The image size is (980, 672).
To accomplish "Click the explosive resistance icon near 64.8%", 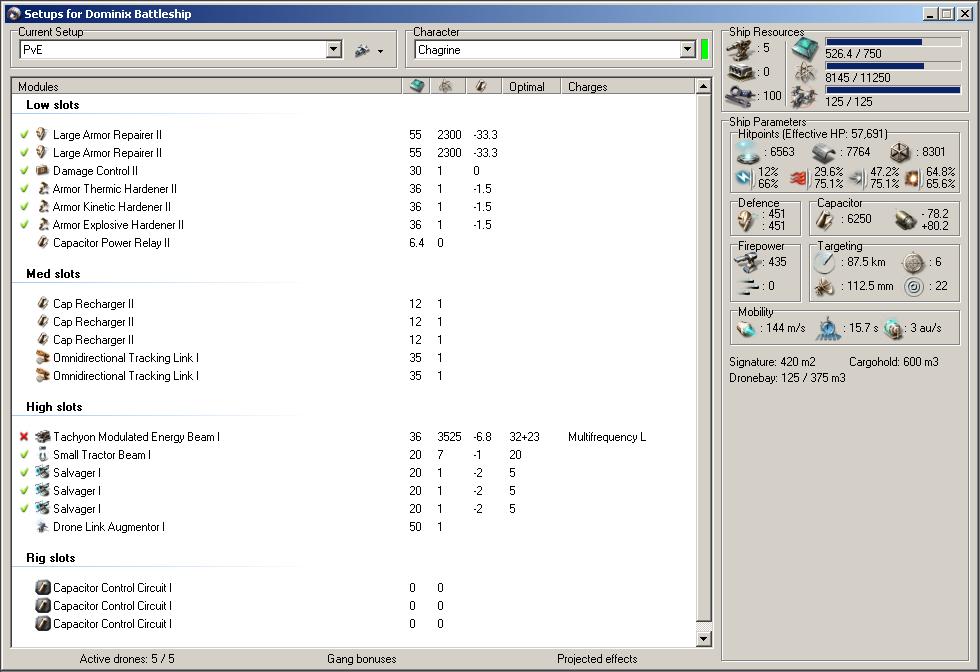I will (x=913, y=179).
